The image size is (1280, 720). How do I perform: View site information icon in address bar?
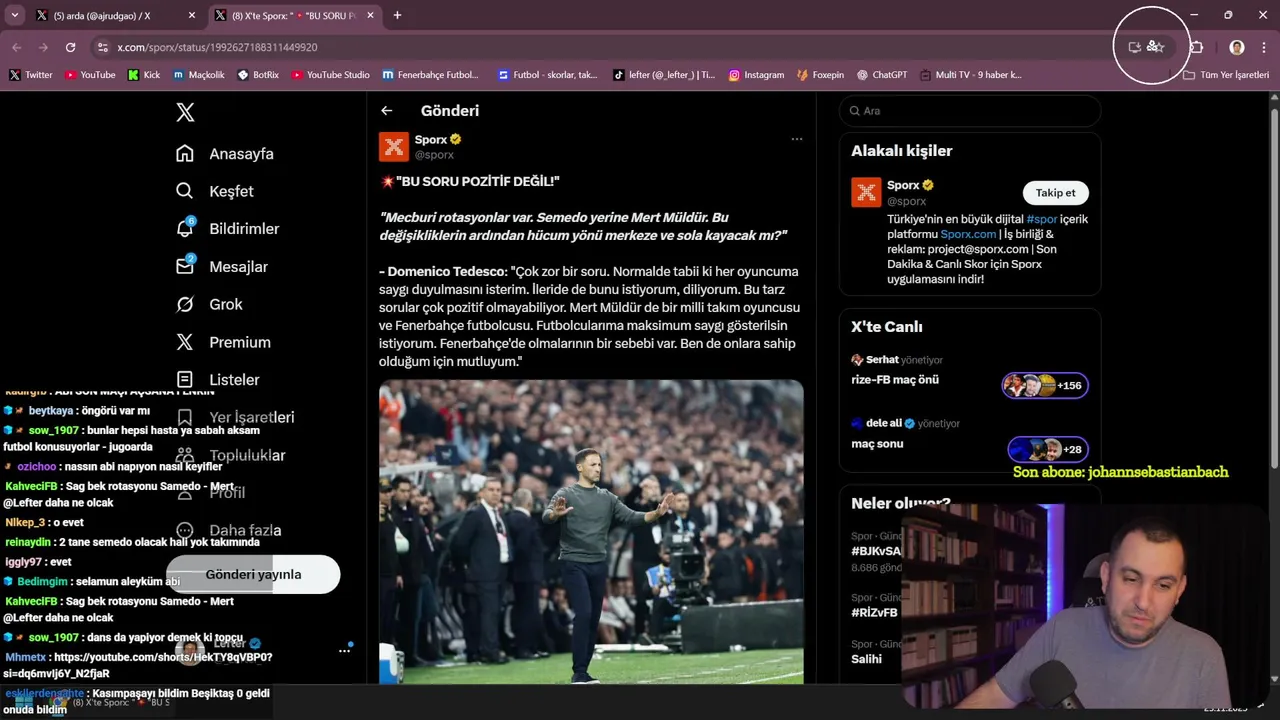tap(102, 47)
